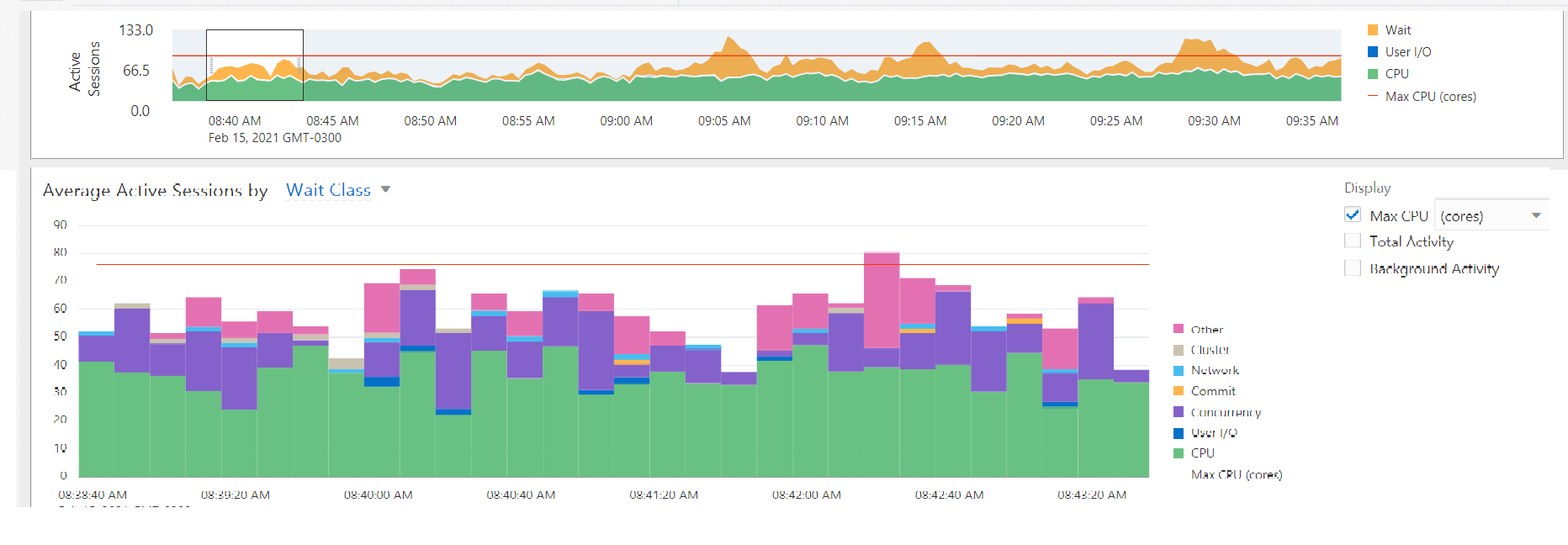1568x545 pixels.
Task: Click the green CPU legend icon in lower chart
Action: (1179, 453)
